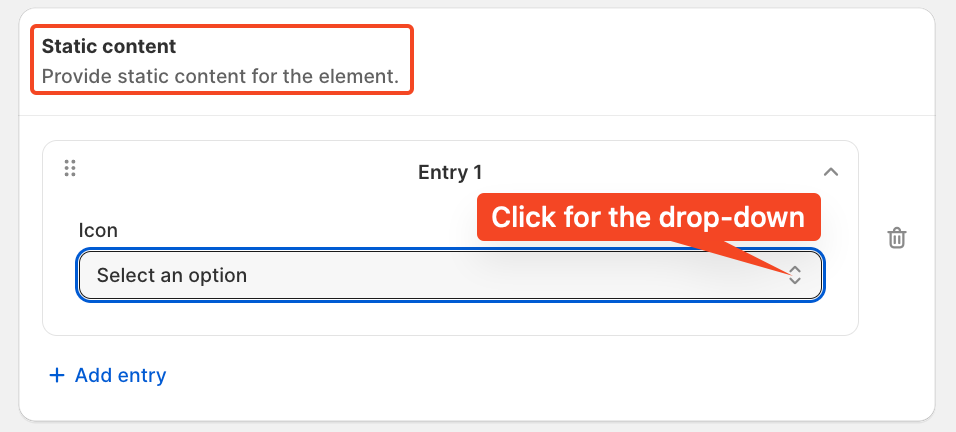Click the "Icon" field label

(x=98, y=230)
